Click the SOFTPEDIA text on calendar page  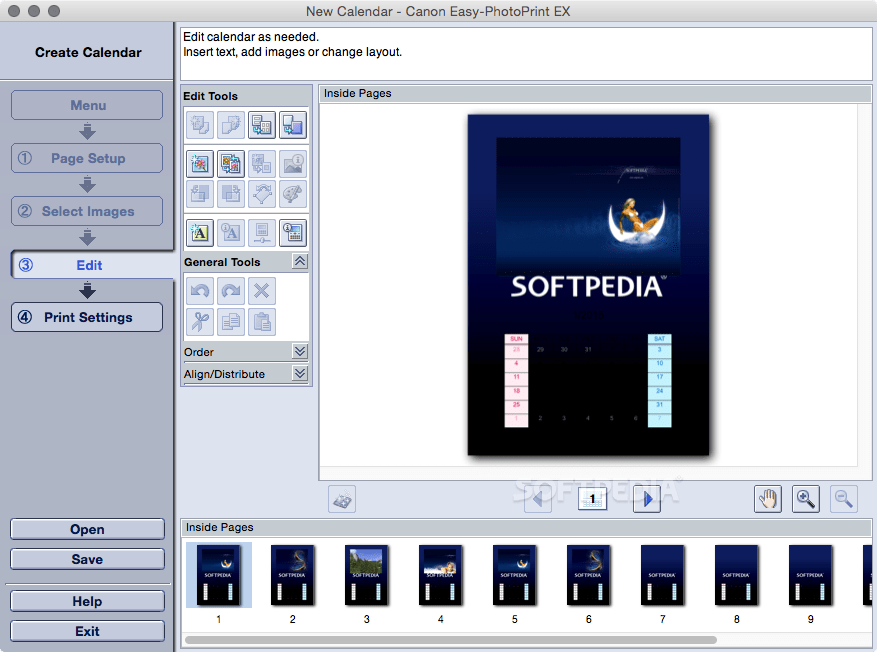(x=587, y=286)
